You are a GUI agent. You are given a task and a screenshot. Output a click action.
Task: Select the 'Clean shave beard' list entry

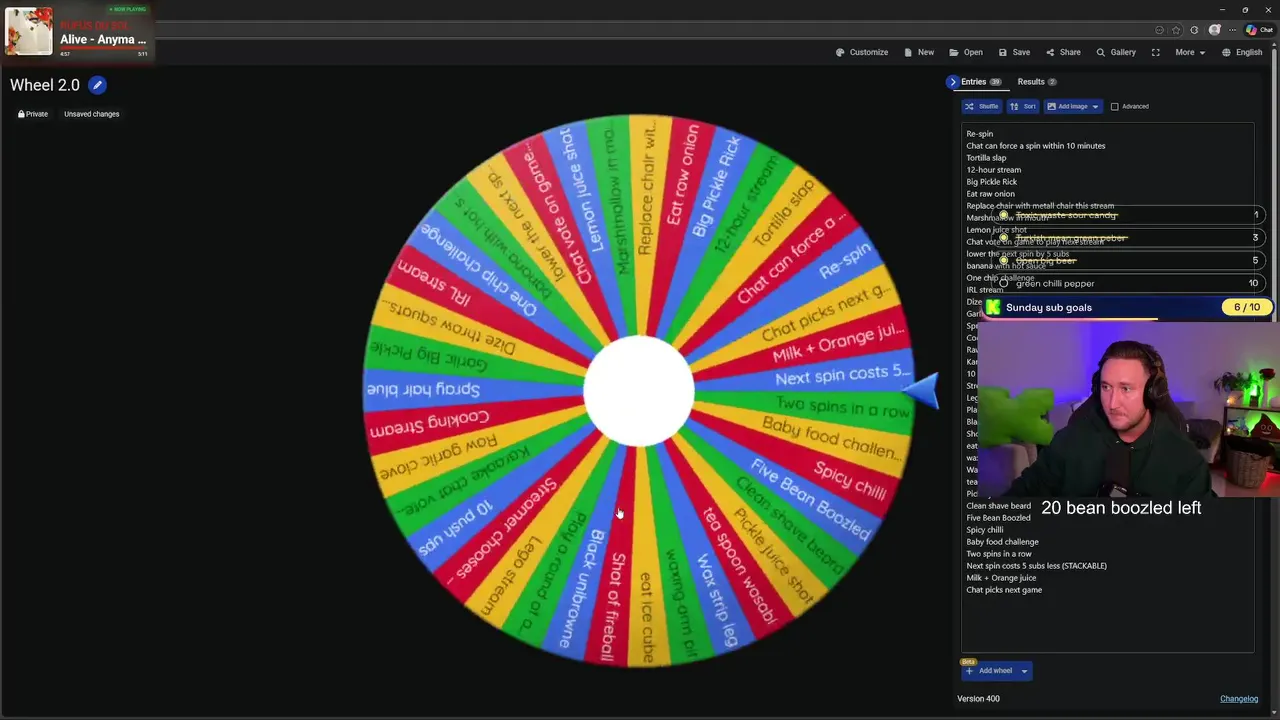point(999,506)
